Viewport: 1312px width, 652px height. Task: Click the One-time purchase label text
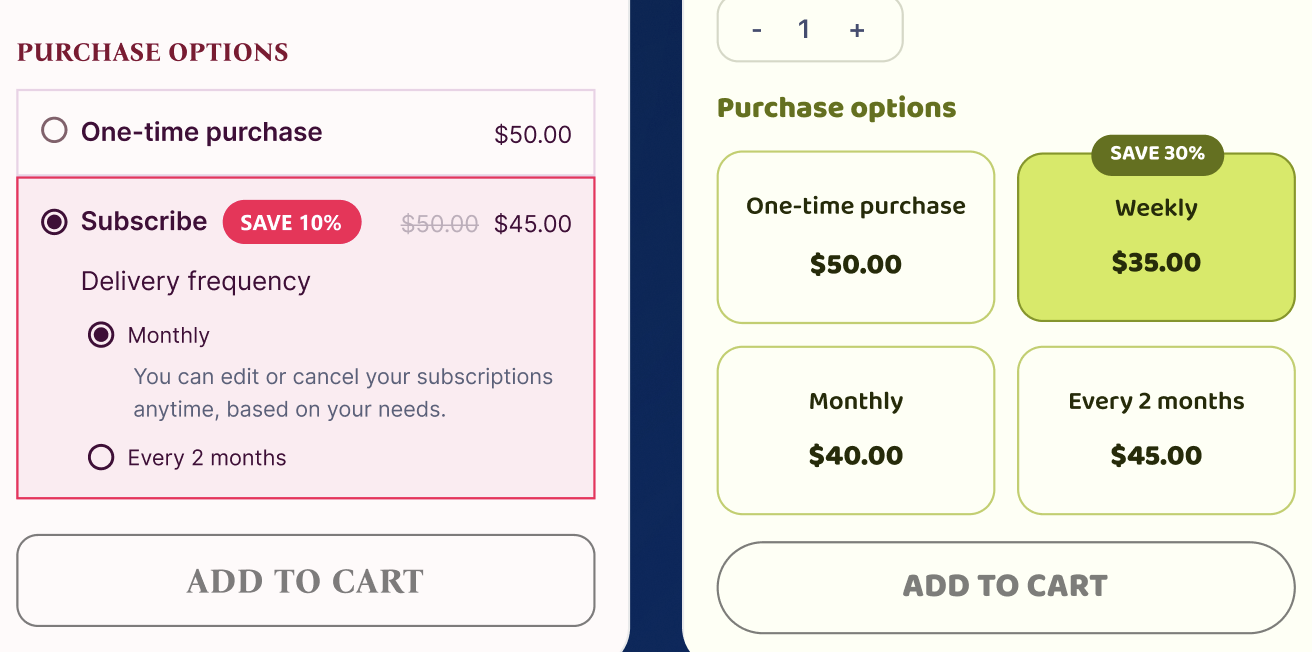click(x=201, y=132)
